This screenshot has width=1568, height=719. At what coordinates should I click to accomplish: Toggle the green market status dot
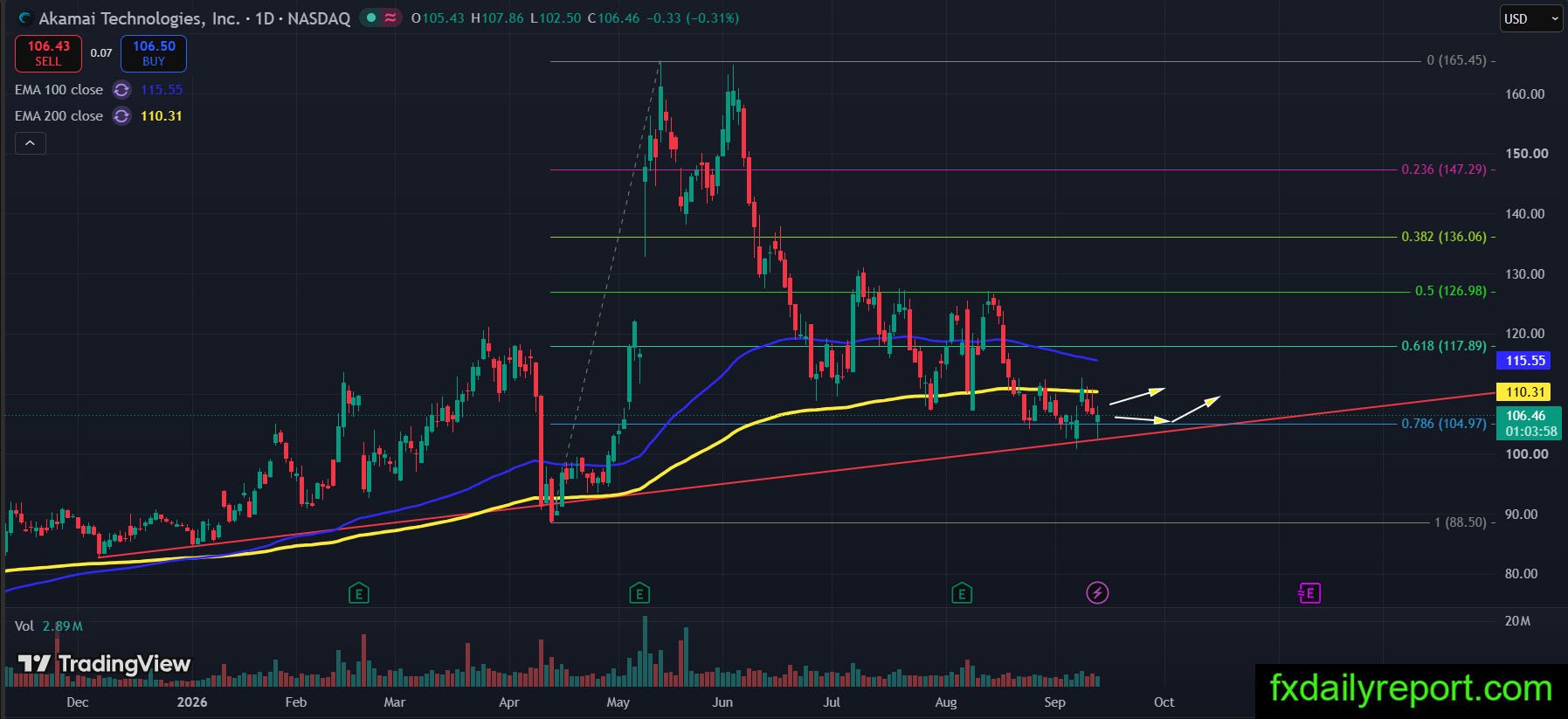(371, 18)
